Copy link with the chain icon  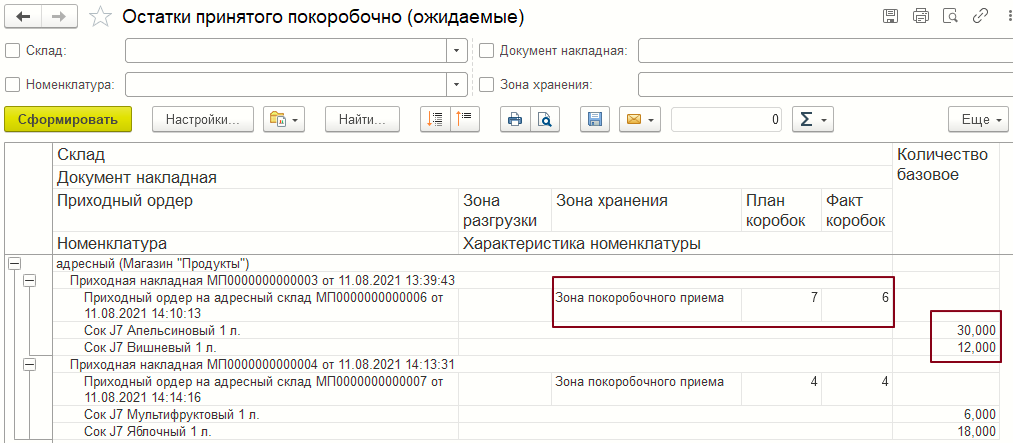[x=980, y=17]
